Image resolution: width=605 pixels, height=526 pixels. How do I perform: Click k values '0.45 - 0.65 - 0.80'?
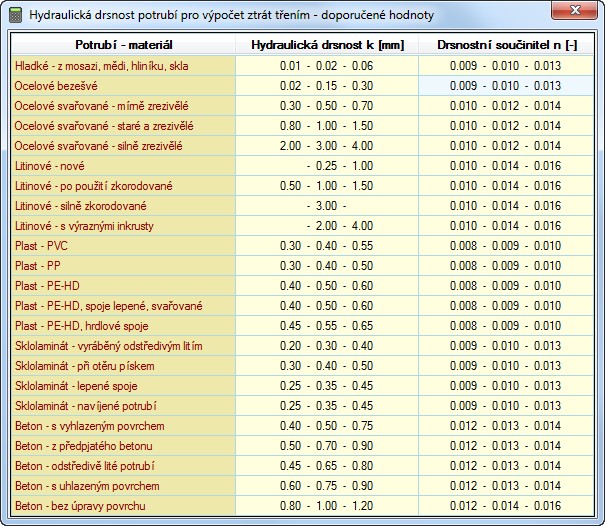click(x=327, y=466)
